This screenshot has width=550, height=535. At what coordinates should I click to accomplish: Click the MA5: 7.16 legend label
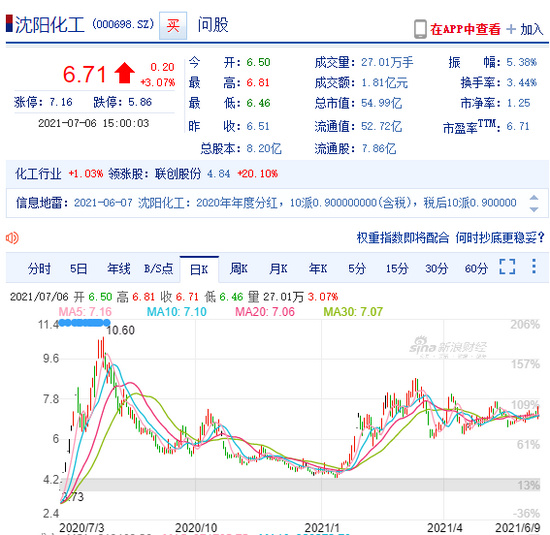(85, 312)
